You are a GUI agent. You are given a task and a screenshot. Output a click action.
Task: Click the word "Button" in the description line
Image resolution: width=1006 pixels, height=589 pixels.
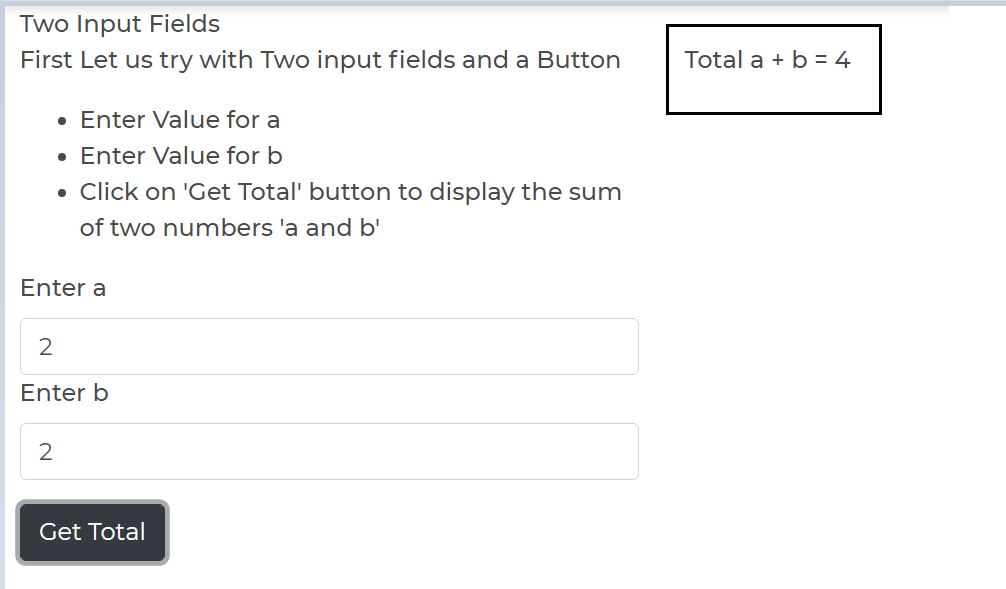578,60
